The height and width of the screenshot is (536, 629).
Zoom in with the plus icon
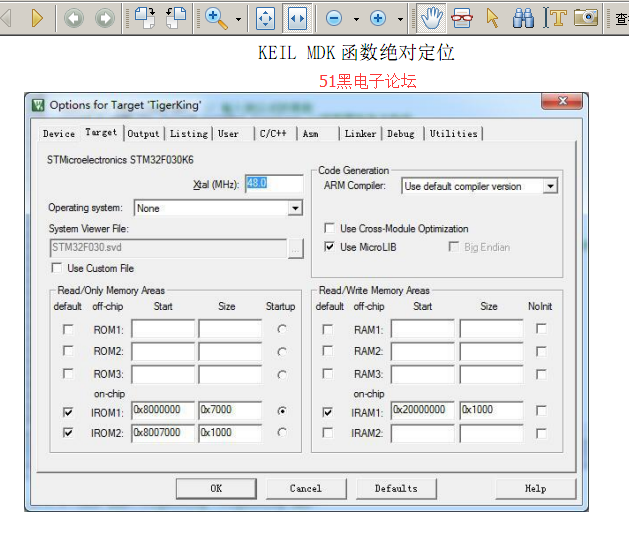(x=378, y=18)
